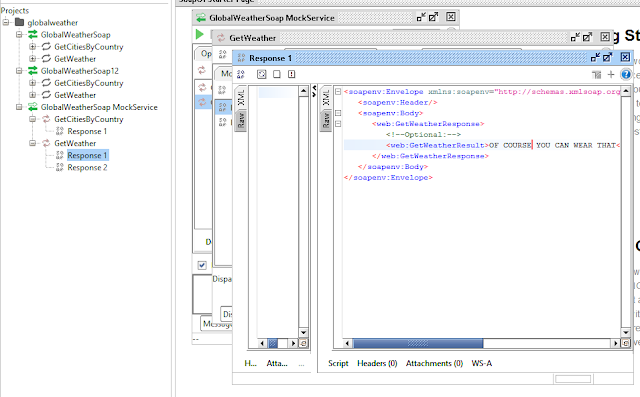This screenshot has height=397, width=640.
Task: Select the globalweather project label
Action: tap(53, 22)
